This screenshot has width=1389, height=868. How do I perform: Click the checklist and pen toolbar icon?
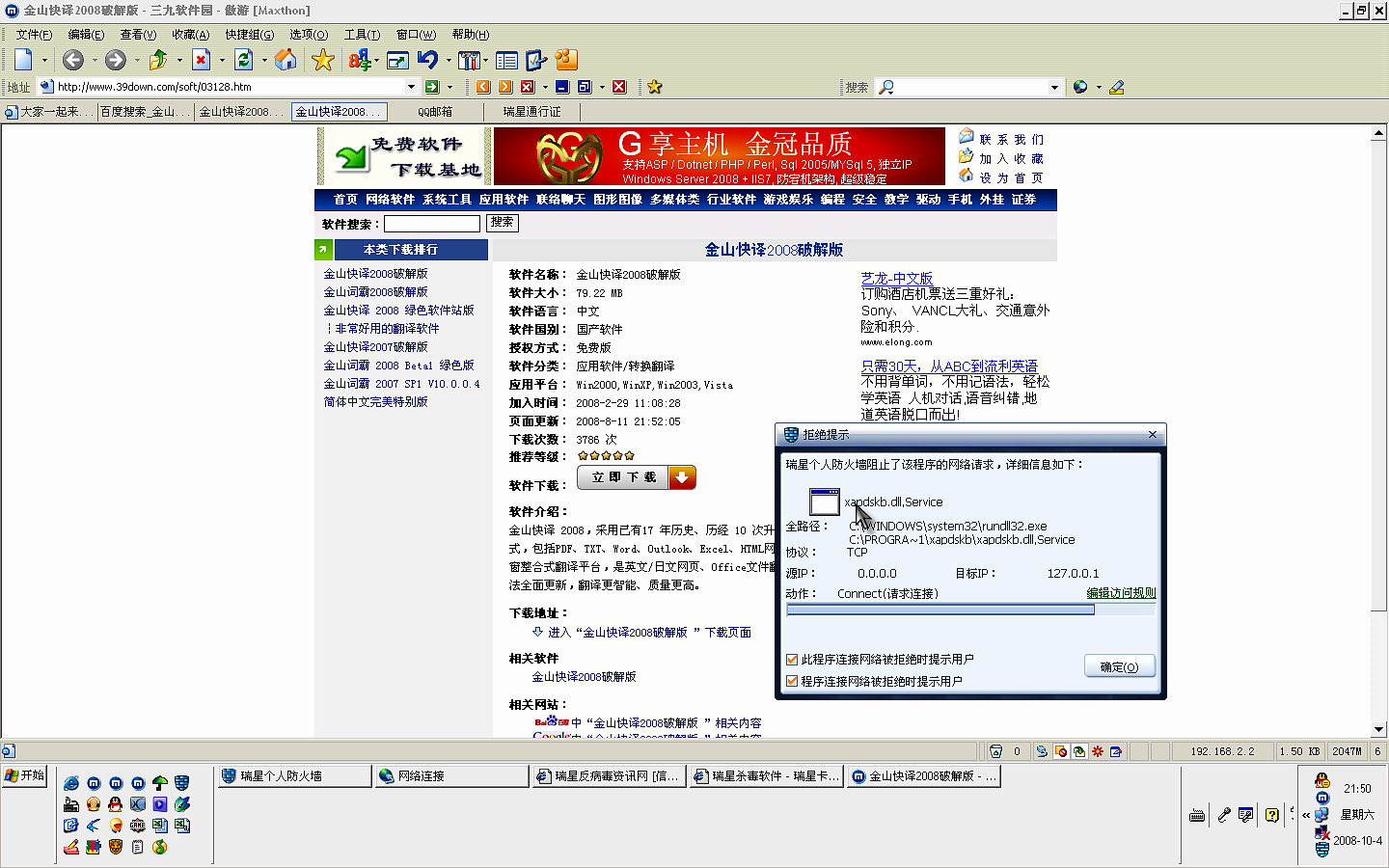[536, 60]
